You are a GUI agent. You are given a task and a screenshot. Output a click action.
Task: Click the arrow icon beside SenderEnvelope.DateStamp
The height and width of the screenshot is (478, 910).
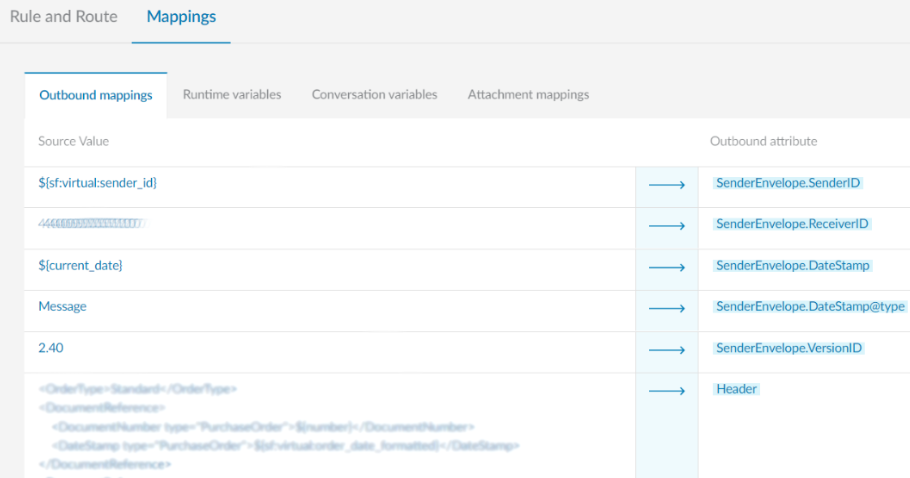click(x=666, y=267)
